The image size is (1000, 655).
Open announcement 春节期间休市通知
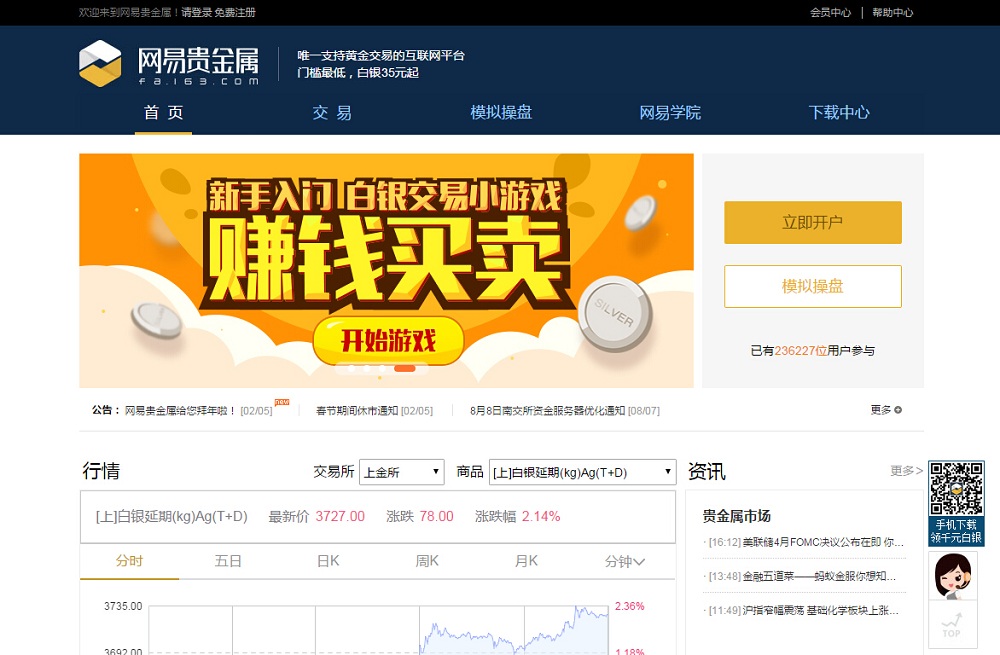(x=357, y=411)
